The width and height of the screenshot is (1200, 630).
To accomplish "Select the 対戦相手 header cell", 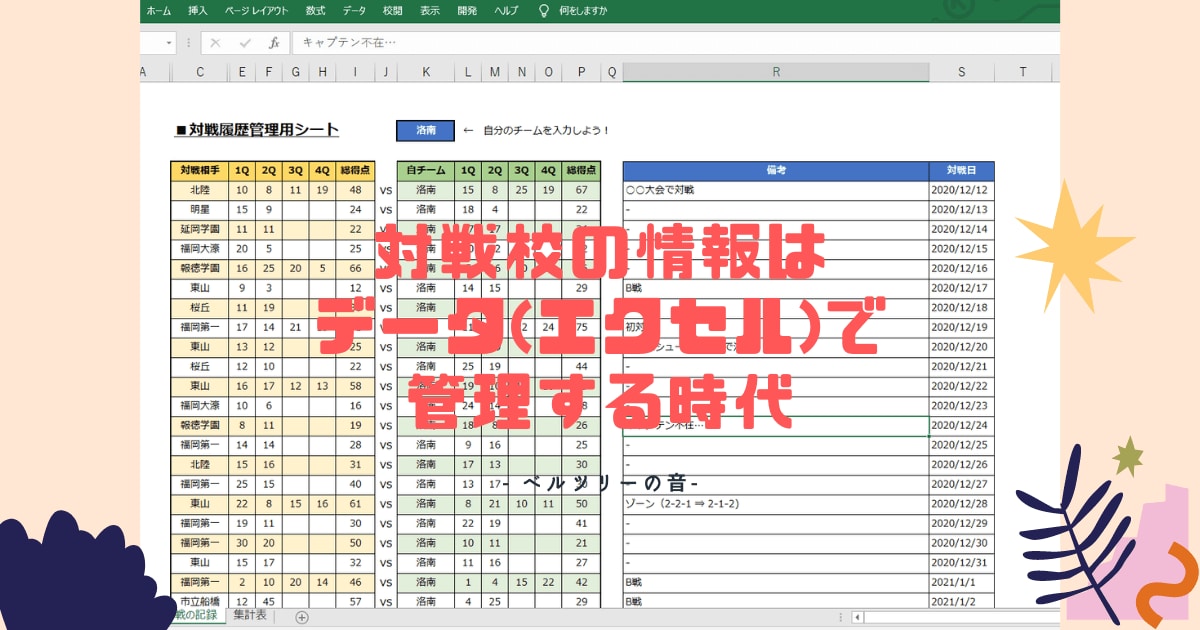I will (x=199, y=170).
